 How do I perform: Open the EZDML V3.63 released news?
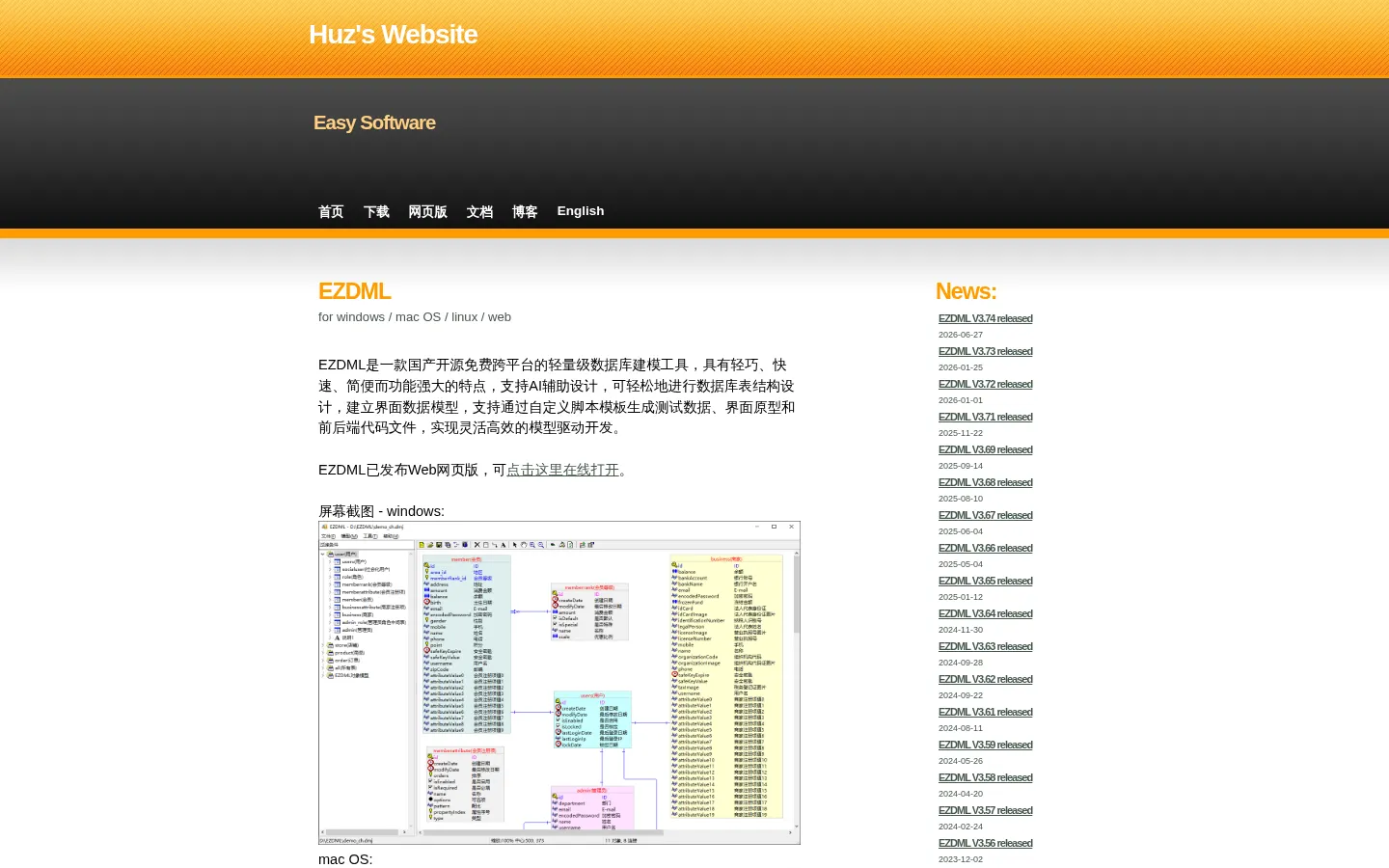point(985,646)
